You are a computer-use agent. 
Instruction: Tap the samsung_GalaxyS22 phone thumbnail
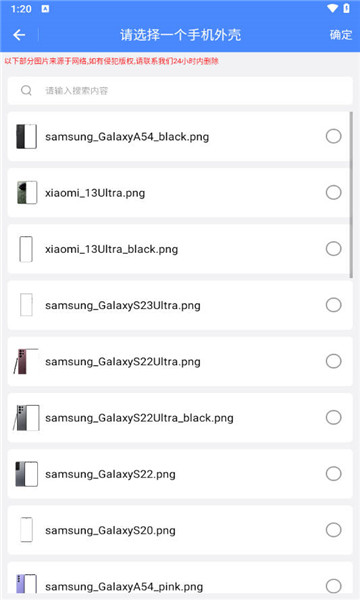pyautogui.click(x=26, y=474)
